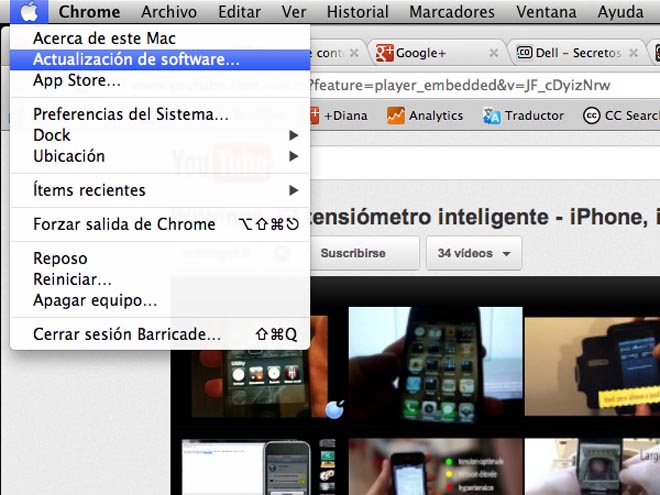660x495 pixels.
Task: Expand the Ítems recientes submenu
Action: coord(294,190)
